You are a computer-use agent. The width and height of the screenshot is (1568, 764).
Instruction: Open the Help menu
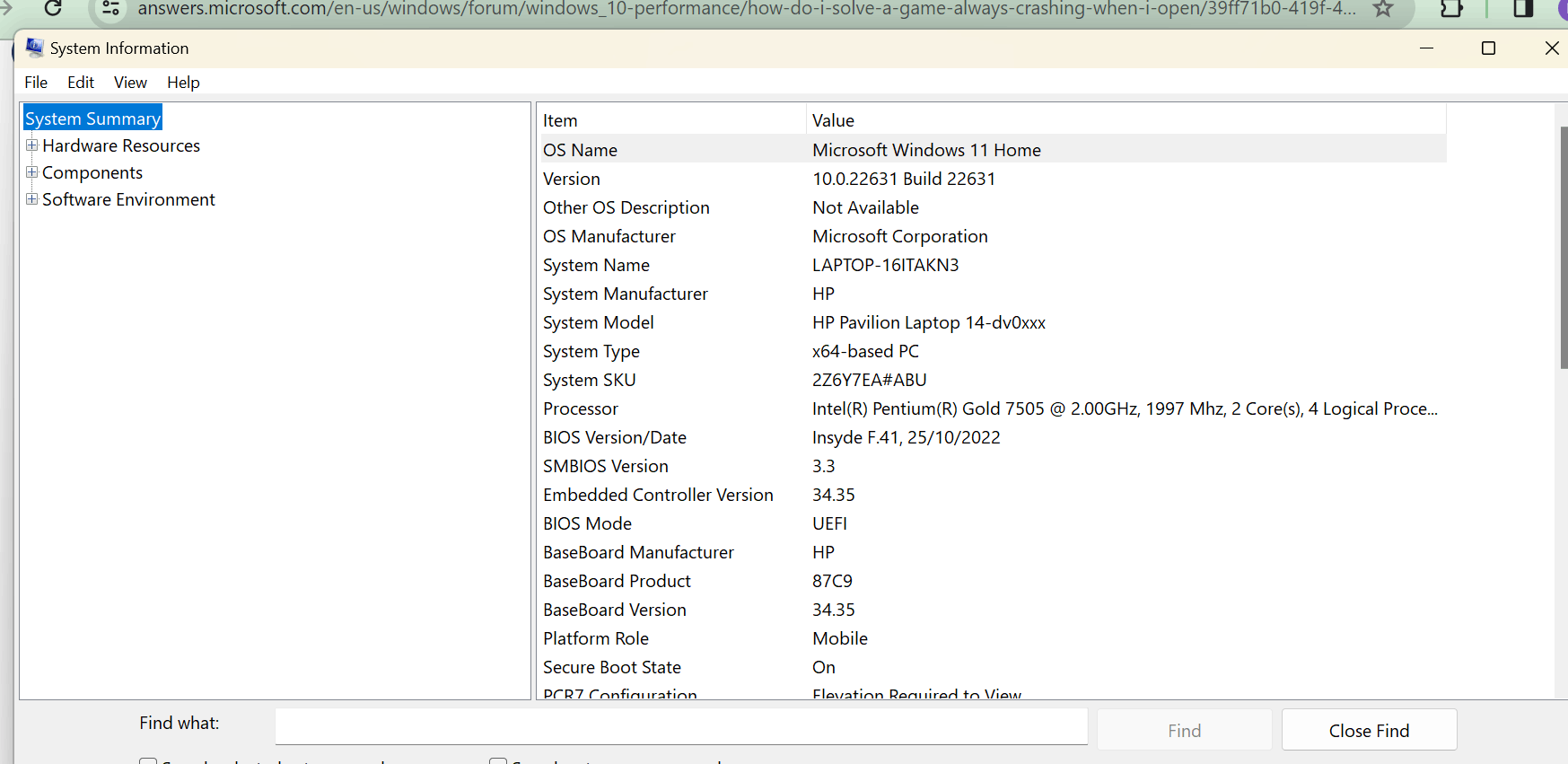click(x=183, y=83)
